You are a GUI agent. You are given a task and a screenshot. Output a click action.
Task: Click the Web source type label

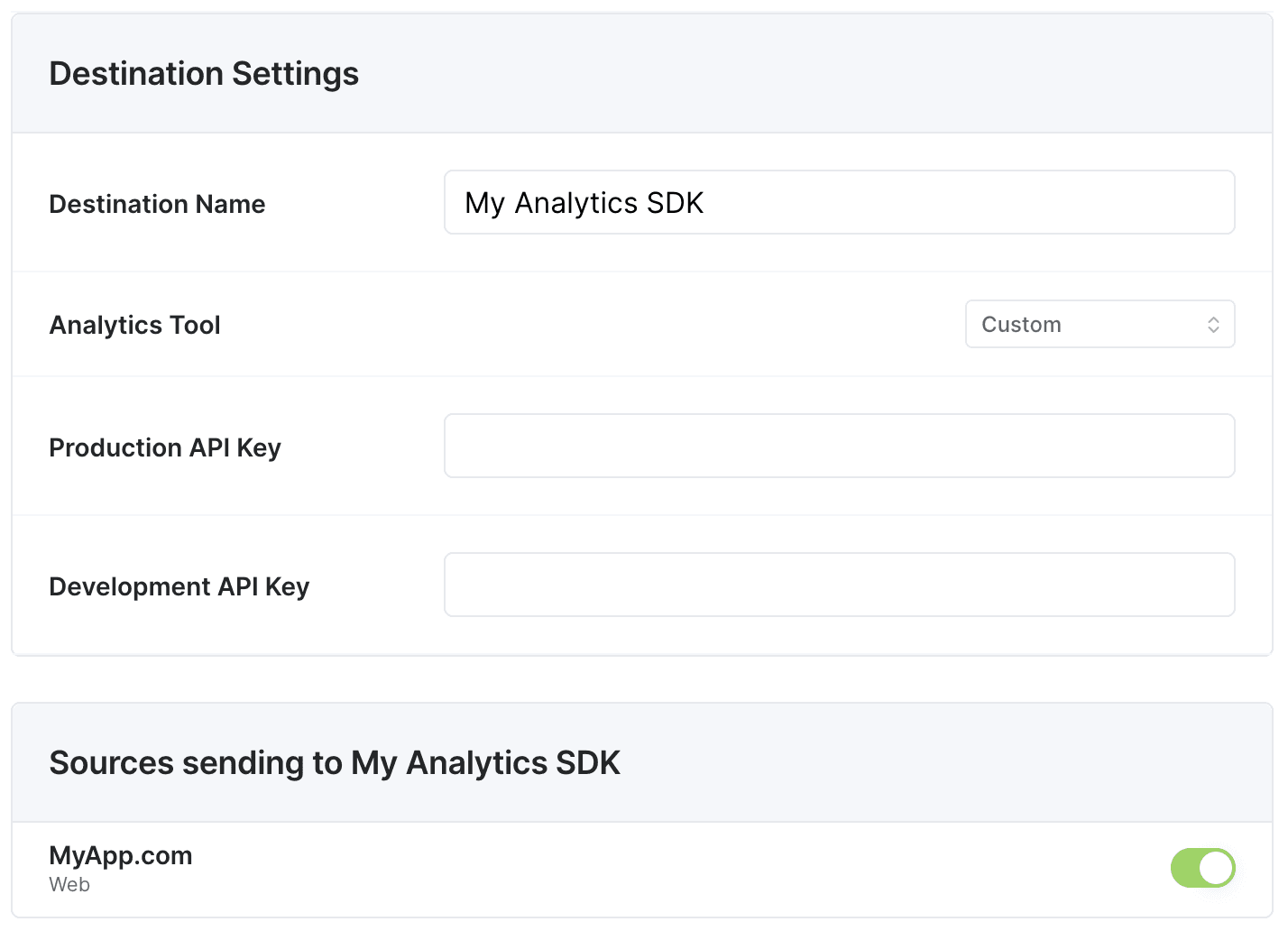69,884
